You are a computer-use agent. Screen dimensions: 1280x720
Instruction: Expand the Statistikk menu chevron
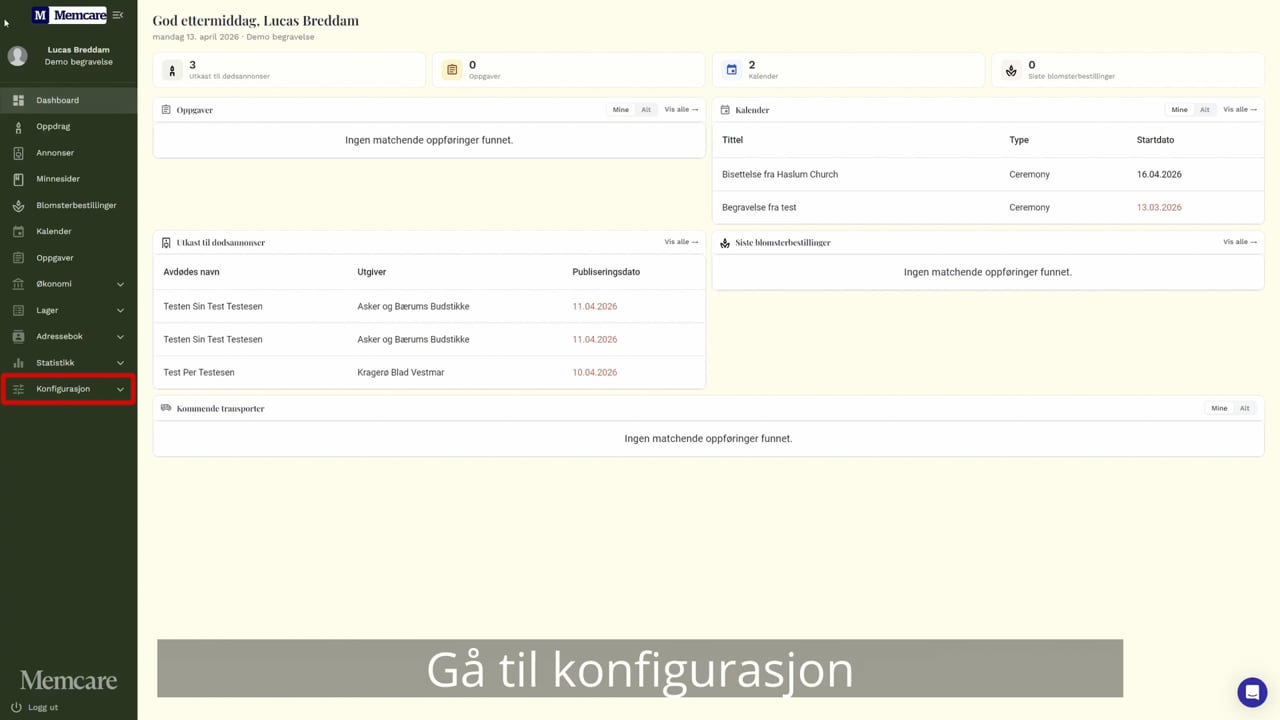120,363
